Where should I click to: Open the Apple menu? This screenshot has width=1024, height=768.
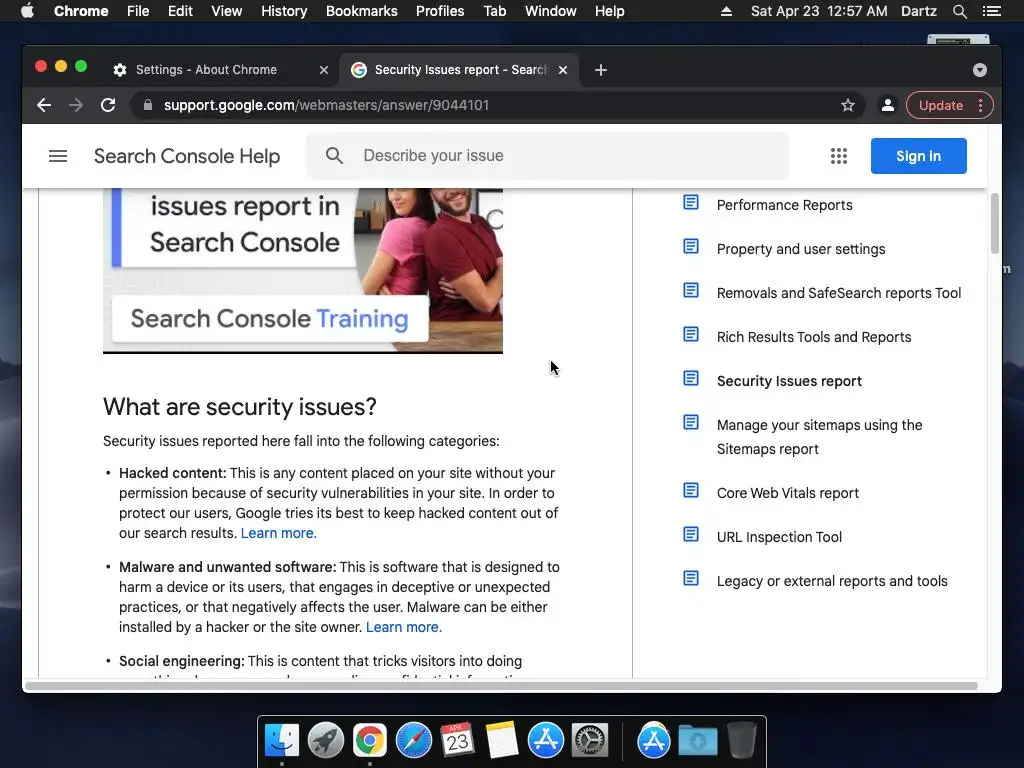(27, 11)
